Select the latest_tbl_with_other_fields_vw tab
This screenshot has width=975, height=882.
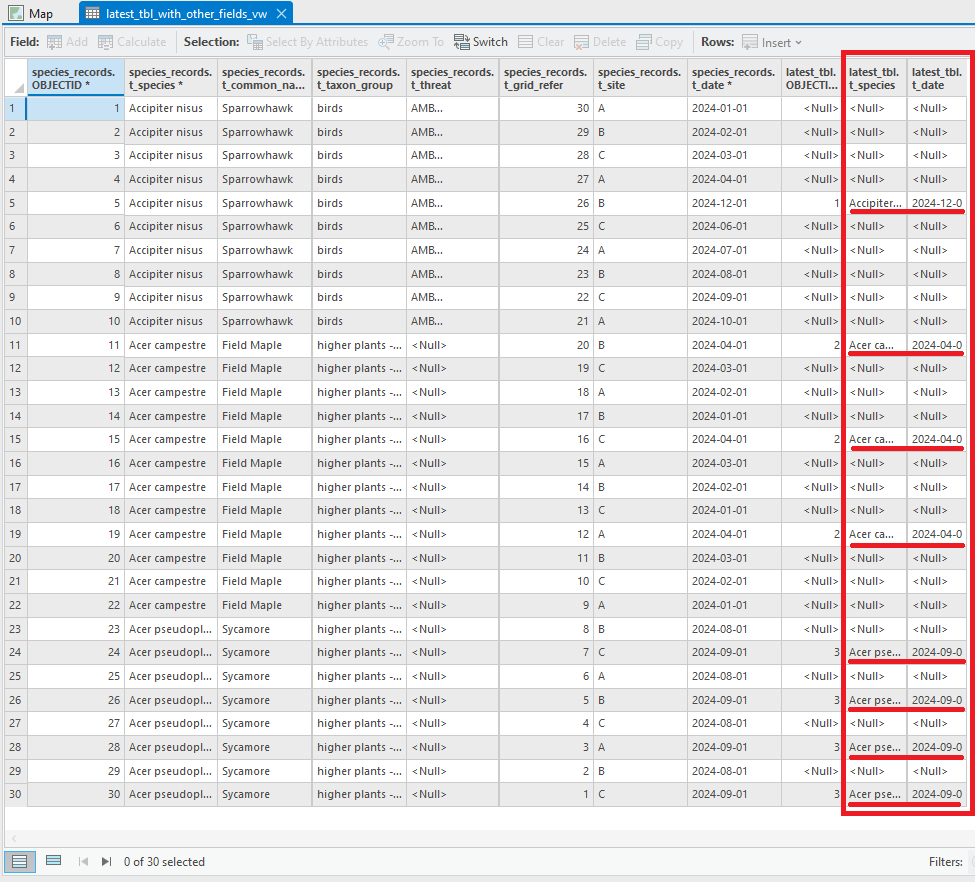pos(186,13)
